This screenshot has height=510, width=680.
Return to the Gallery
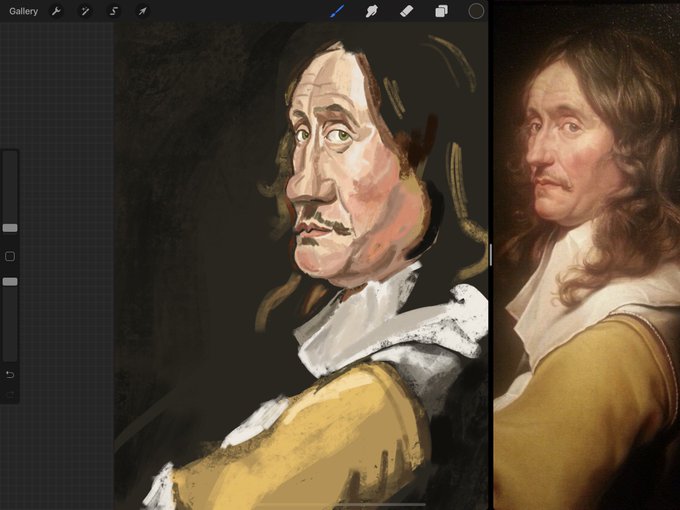(23, 11)
